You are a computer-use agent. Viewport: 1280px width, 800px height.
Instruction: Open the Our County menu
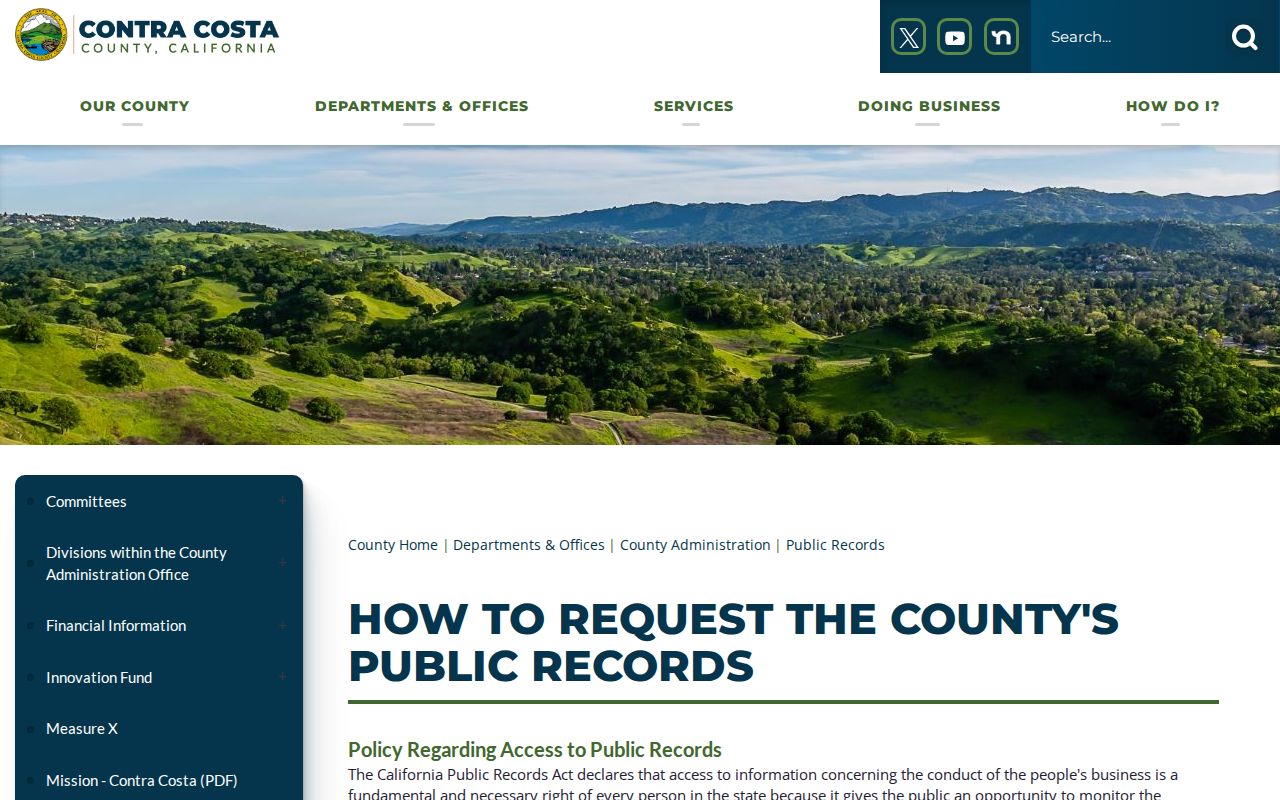[134, 106]
